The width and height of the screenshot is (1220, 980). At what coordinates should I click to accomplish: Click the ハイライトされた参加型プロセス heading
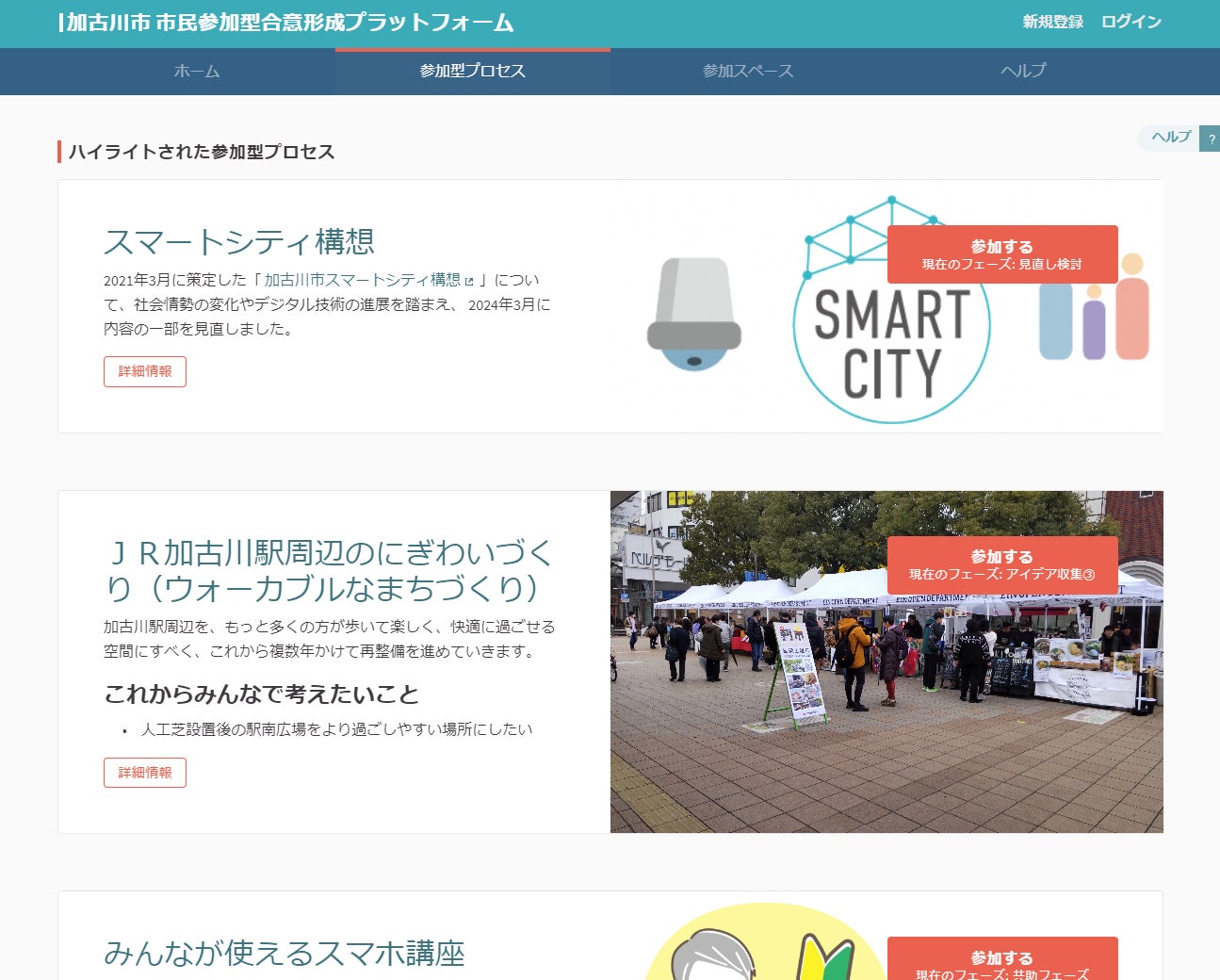pyautogui.click(x=202, y=152)
